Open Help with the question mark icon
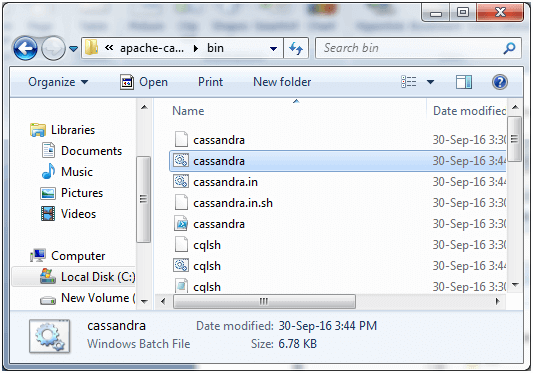The width and height of the screenshot is (533, 373). point(500,82)
